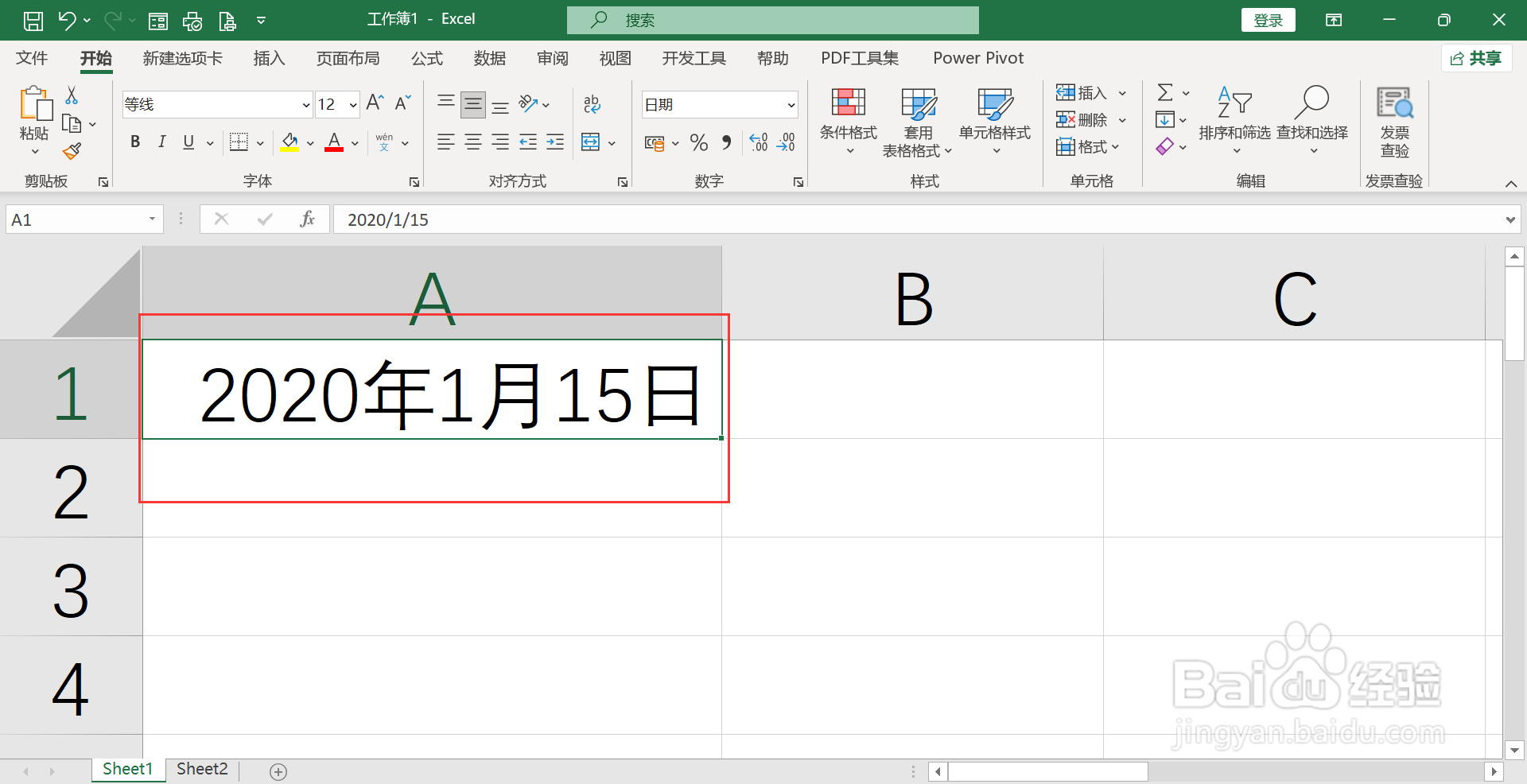
Task: Open the Number format dialog launcher
Action: [798, 182]
